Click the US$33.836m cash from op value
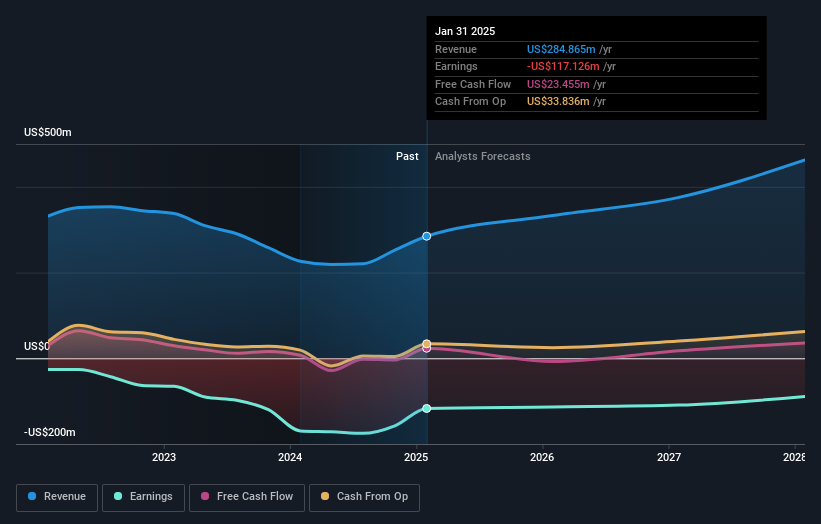The height and width of the screenshot is (524, 821). tap(558, 102)
